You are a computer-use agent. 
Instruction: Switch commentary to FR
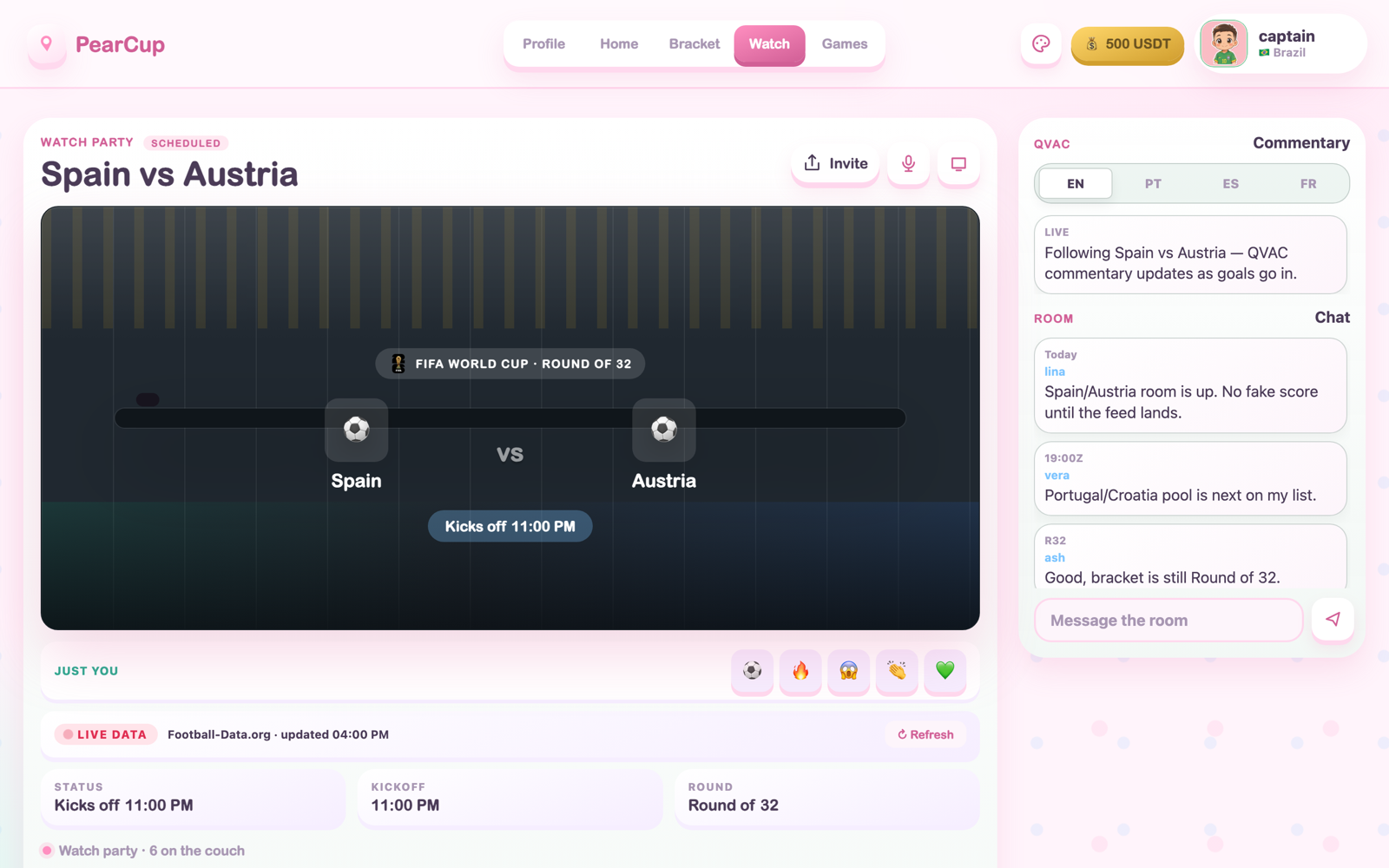(1308, 184)
